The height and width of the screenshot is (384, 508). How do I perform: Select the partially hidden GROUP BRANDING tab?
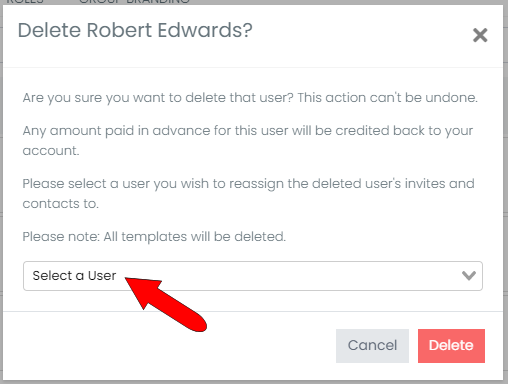(x=134, y=2)
